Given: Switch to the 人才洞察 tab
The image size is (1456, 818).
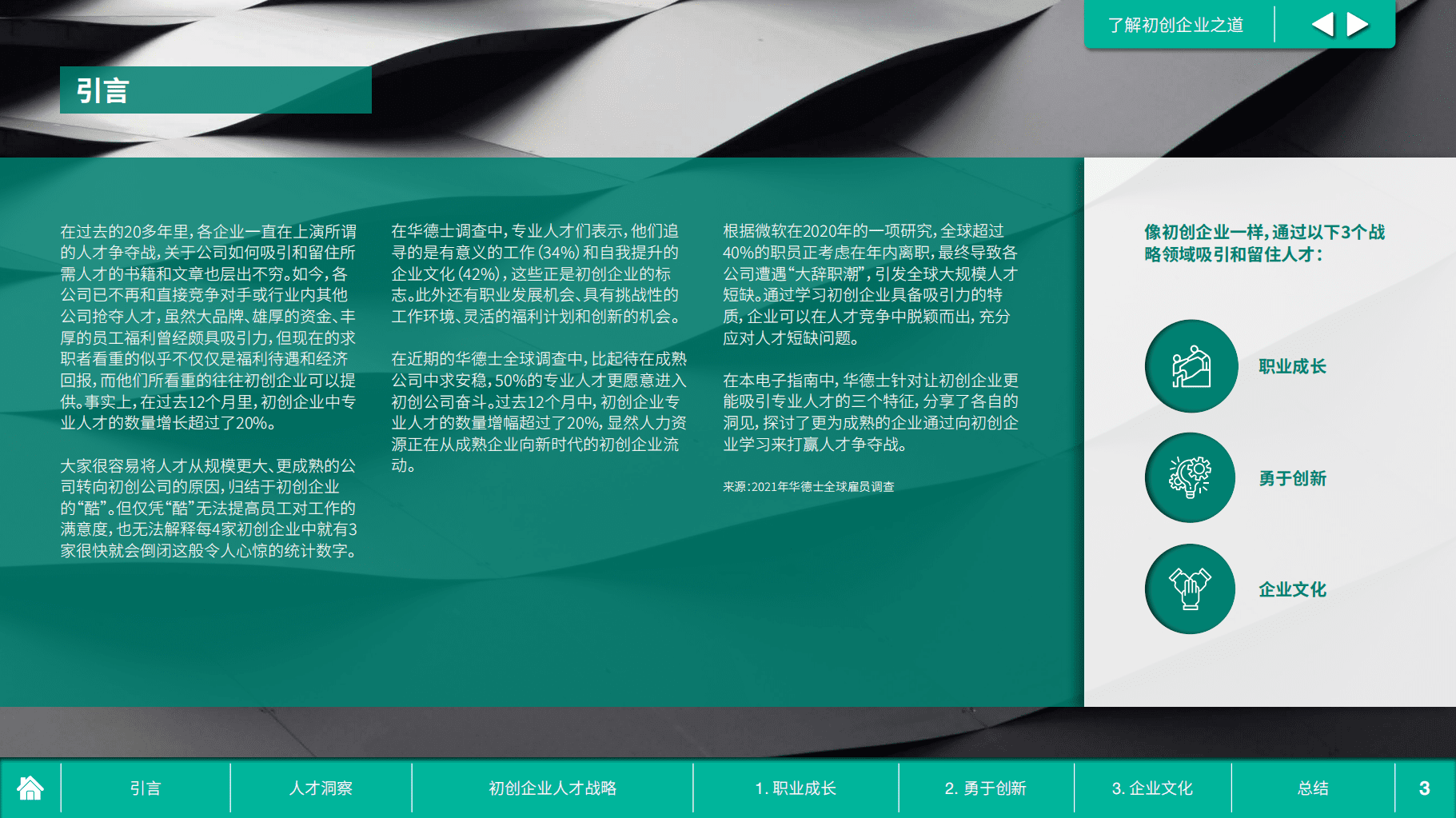Looking at the screenshot, I should [321, 788].
